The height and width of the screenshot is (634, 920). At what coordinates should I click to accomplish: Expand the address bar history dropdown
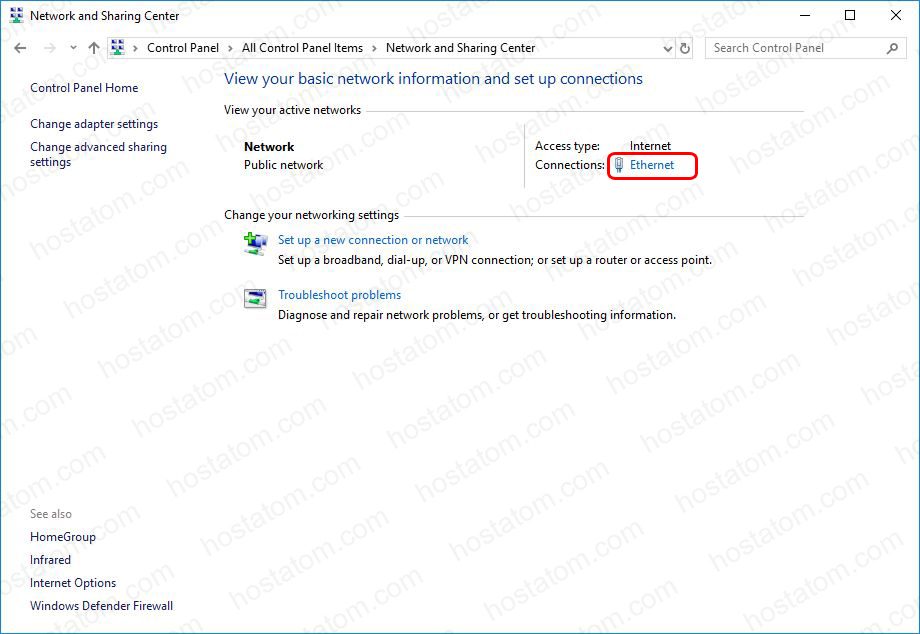click(666, 47)
